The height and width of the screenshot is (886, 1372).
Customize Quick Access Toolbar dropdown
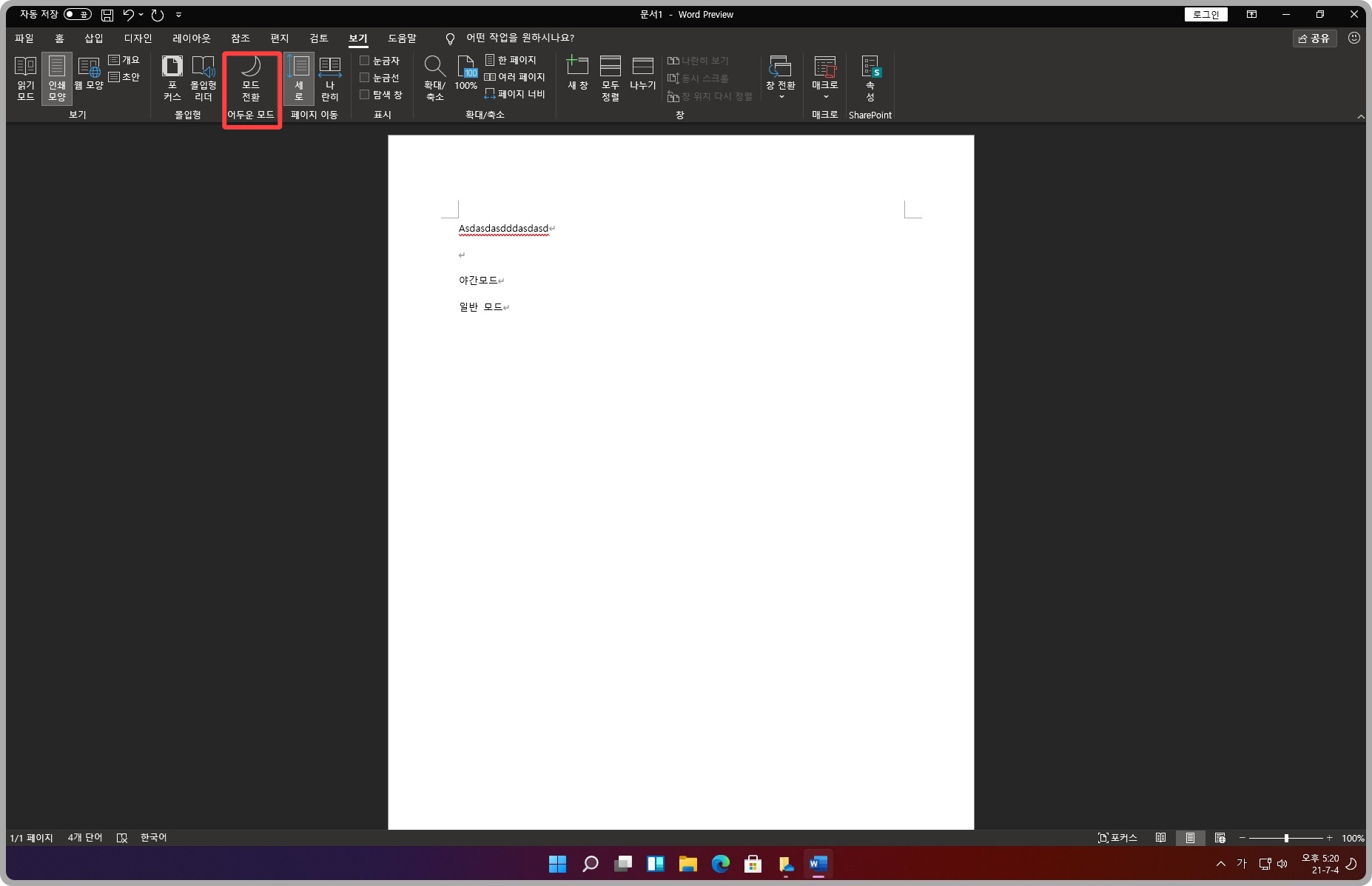pyautogui.click(x=178, y=15)
